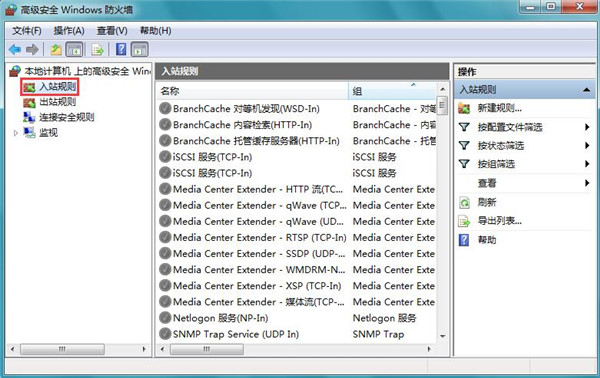Viewport: 600px width, 378px height.
Task: Select Media Center Extender - qWave (UD rule
Action: [258, 221]
